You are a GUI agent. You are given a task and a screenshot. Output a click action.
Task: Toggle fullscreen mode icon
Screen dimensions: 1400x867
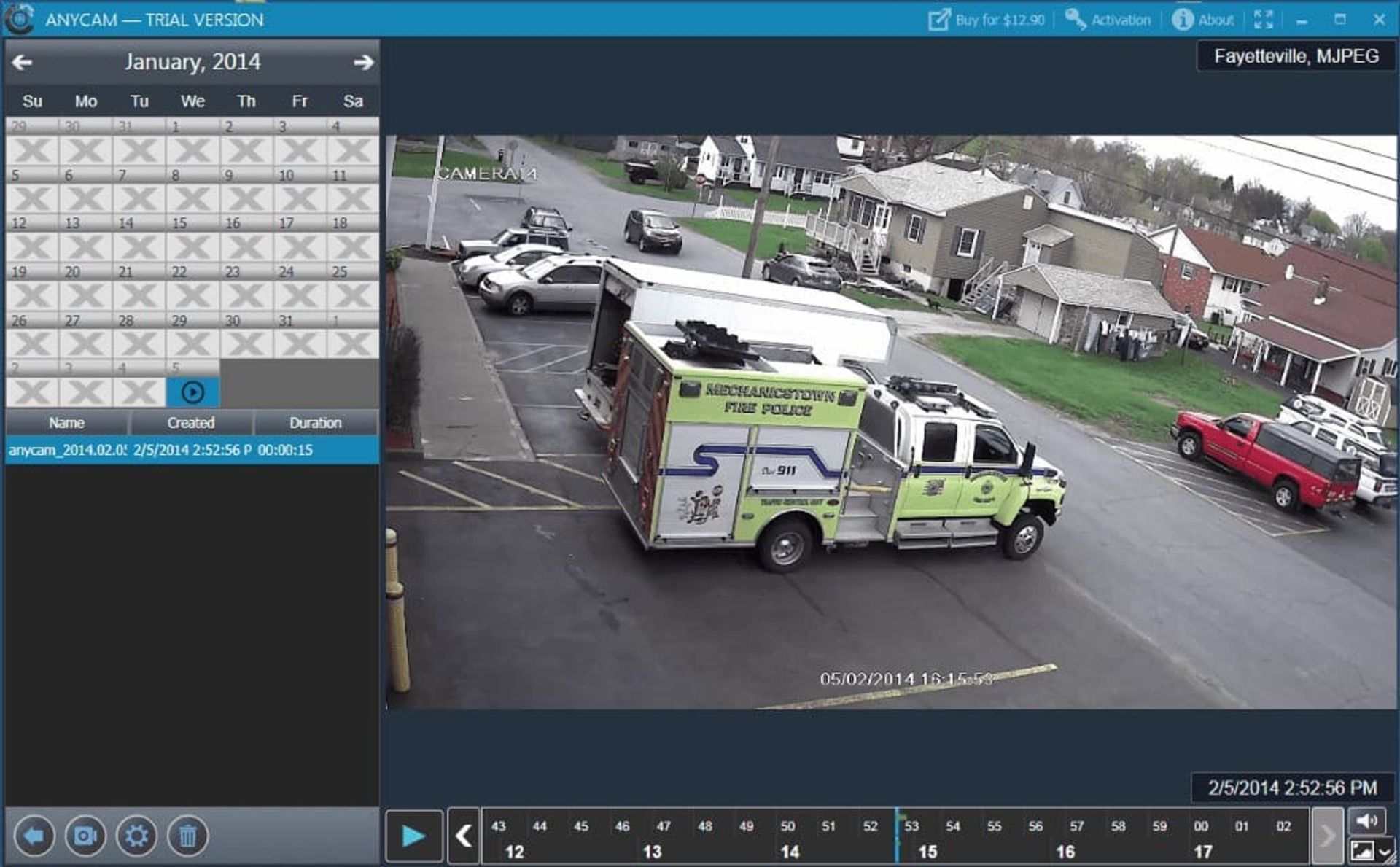coord(1264,20)
